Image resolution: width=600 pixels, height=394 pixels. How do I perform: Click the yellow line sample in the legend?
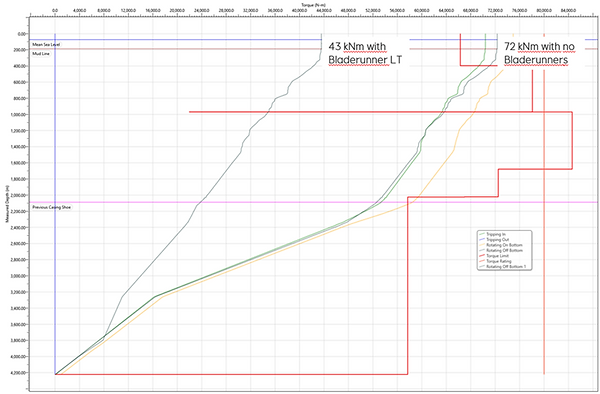pos(482,244)
